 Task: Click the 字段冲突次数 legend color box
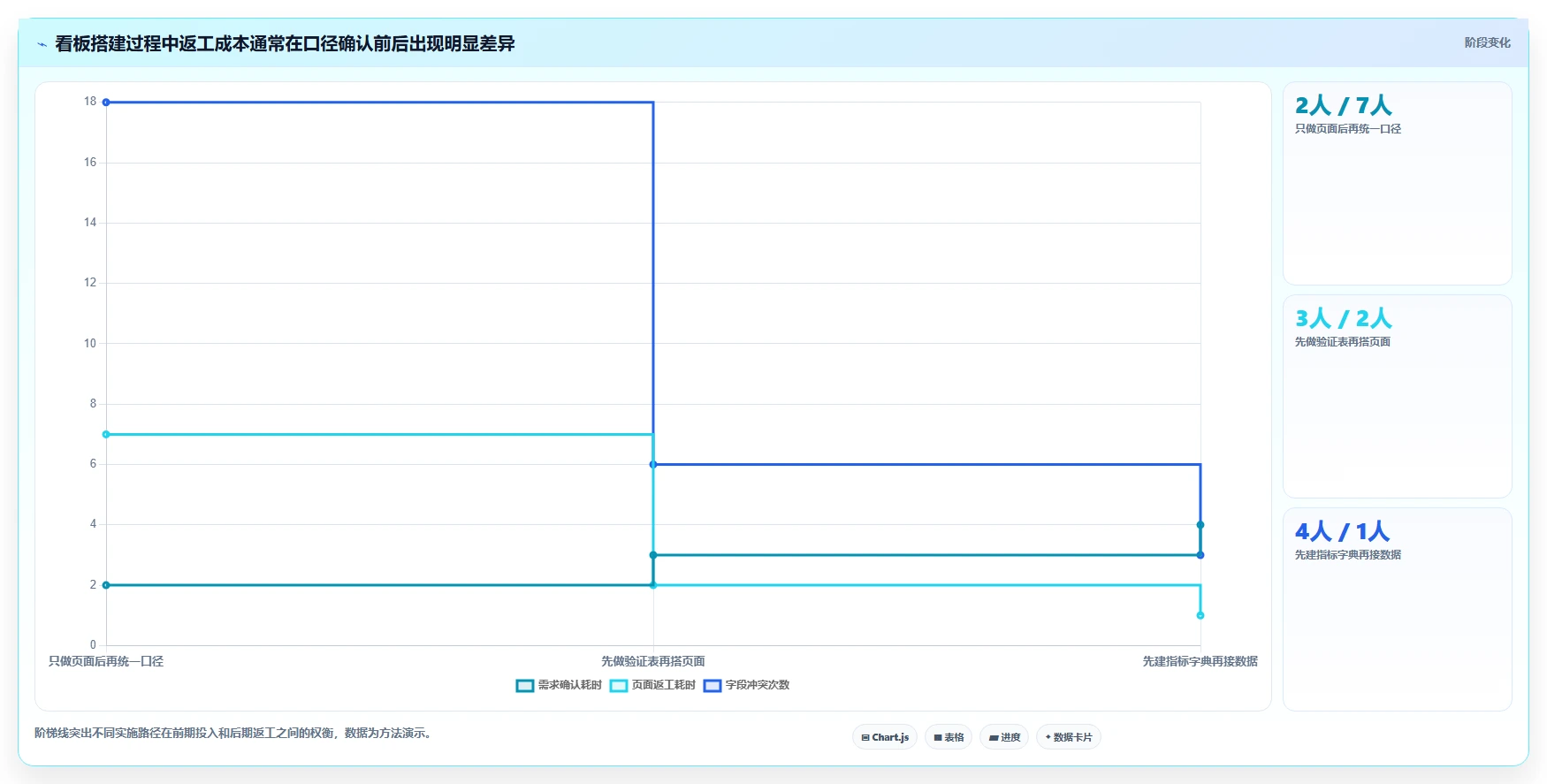(x=713, y=685)
